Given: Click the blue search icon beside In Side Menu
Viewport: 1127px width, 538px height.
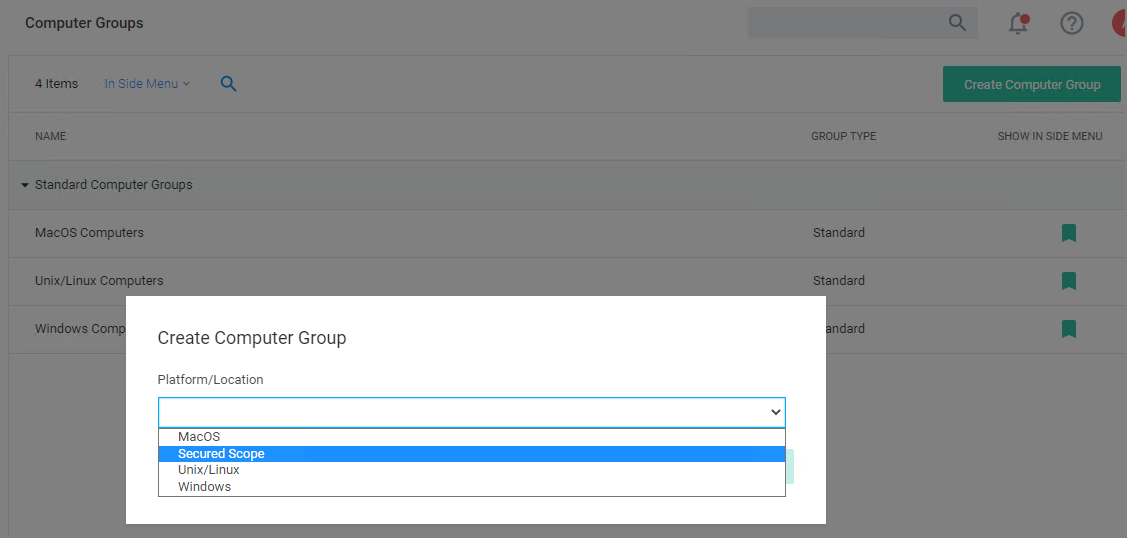Looking at the screenshot, I should pos(228,84).
